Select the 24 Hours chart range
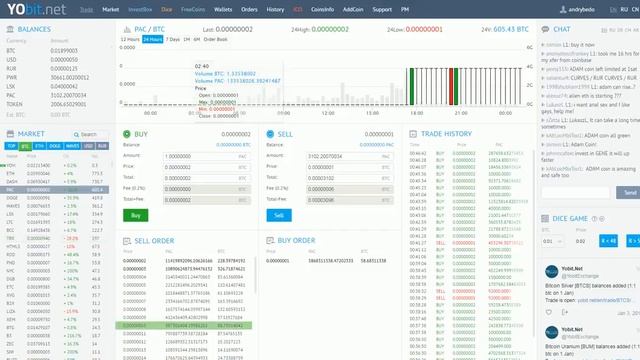 point(153,39)
